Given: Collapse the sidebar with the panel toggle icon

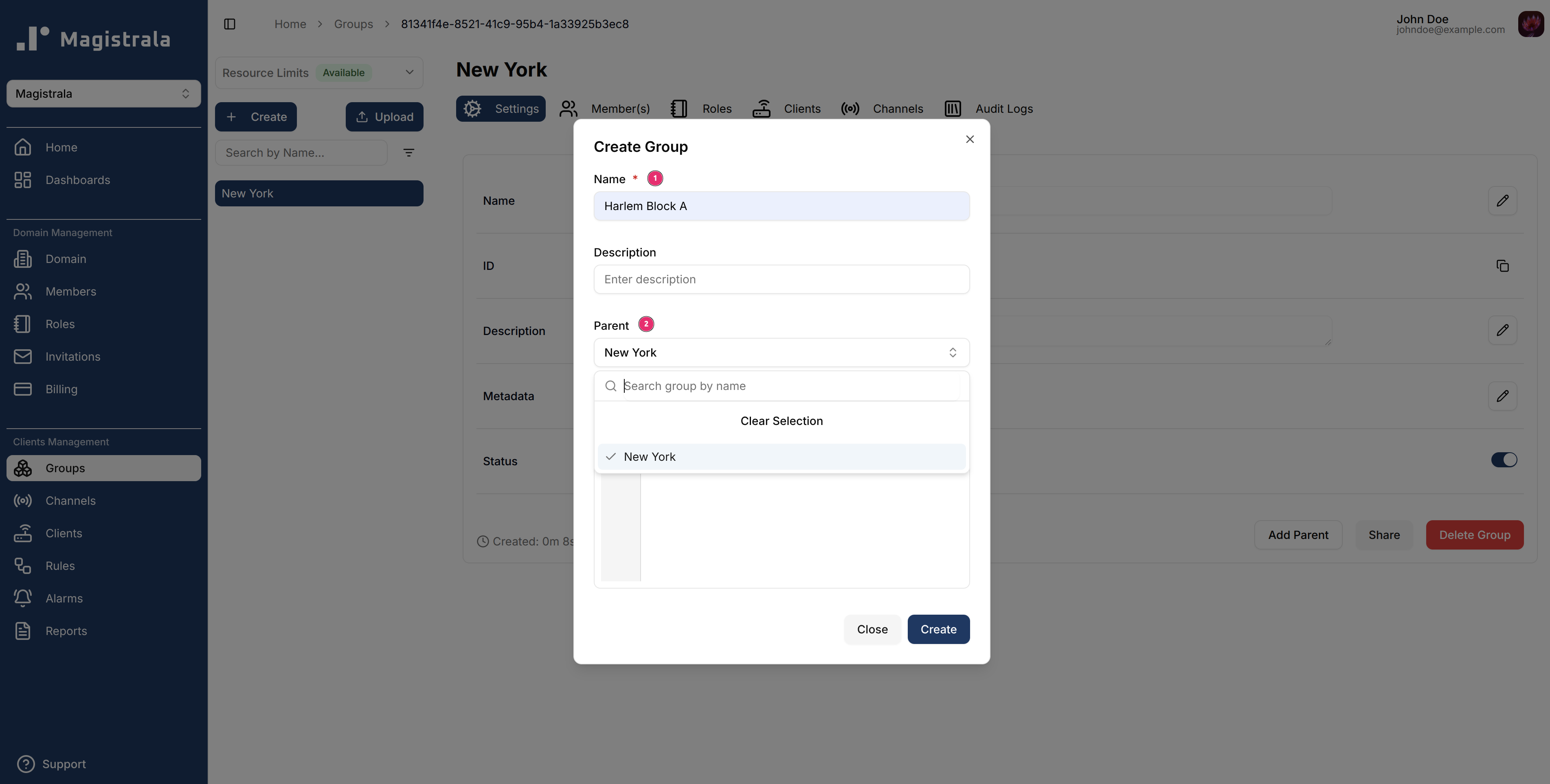Looking at the screenshot, I should (x=230, y=24).
